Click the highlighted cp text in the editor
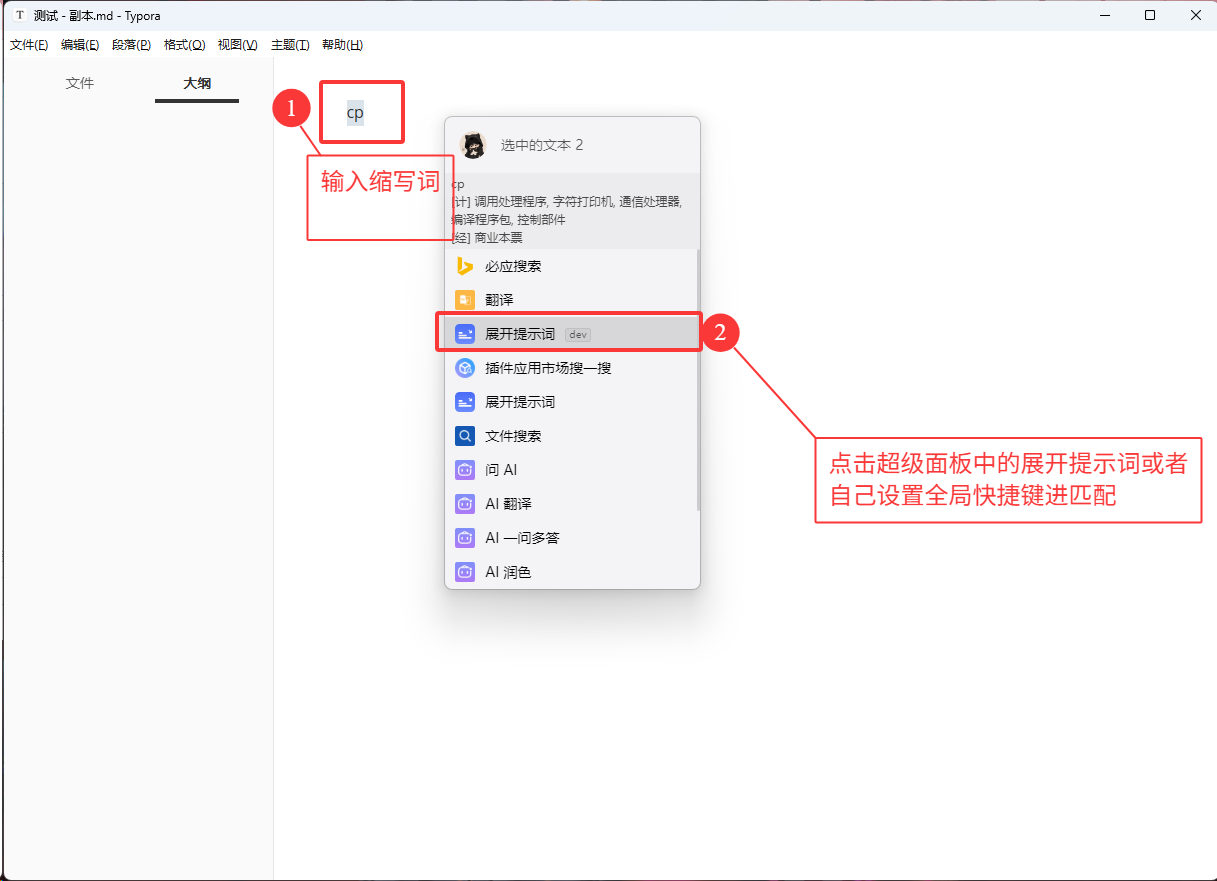The image size is (1217, 881). tap(355, 112)
